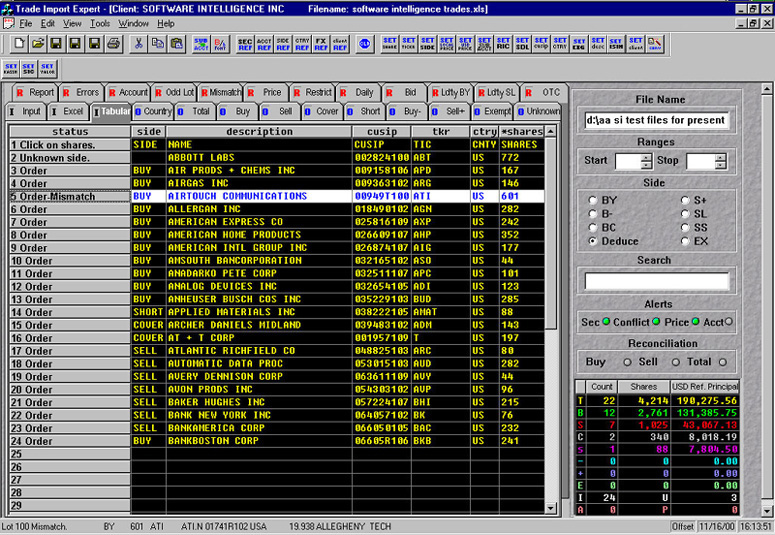Click the SET SHARE toolbar icon
Viewport: 775px width, 535px height.
coord(390,44)
